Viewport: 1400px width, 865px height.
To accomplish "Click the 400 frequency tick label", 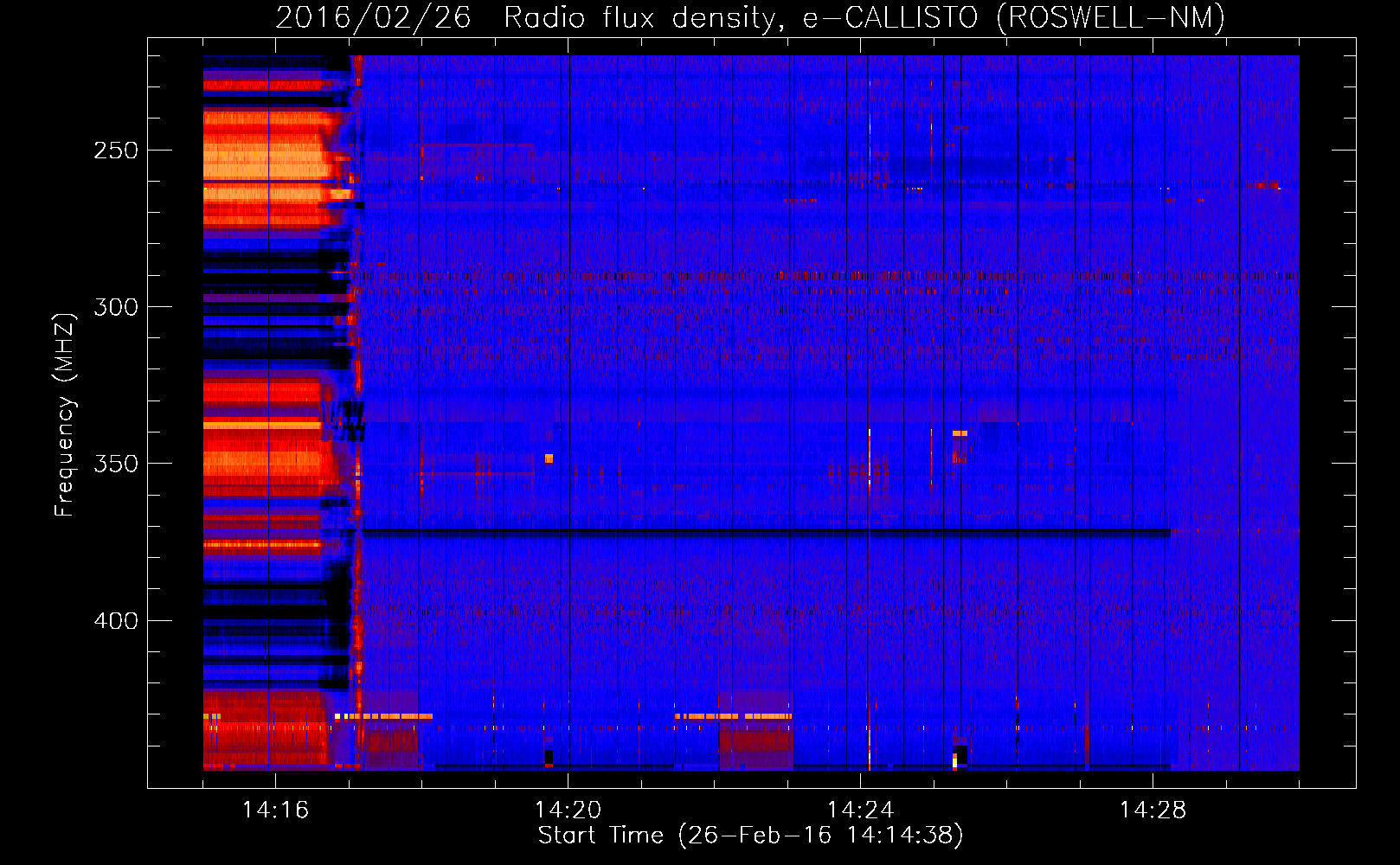I will pyautogui.click(x=116, y=621).
